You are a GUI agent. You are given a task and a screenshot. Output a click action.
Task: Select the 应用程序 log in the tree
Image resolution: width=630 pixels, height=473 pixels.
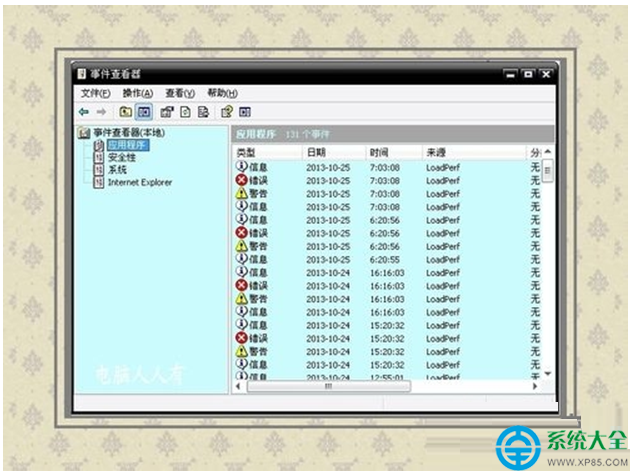128,145
